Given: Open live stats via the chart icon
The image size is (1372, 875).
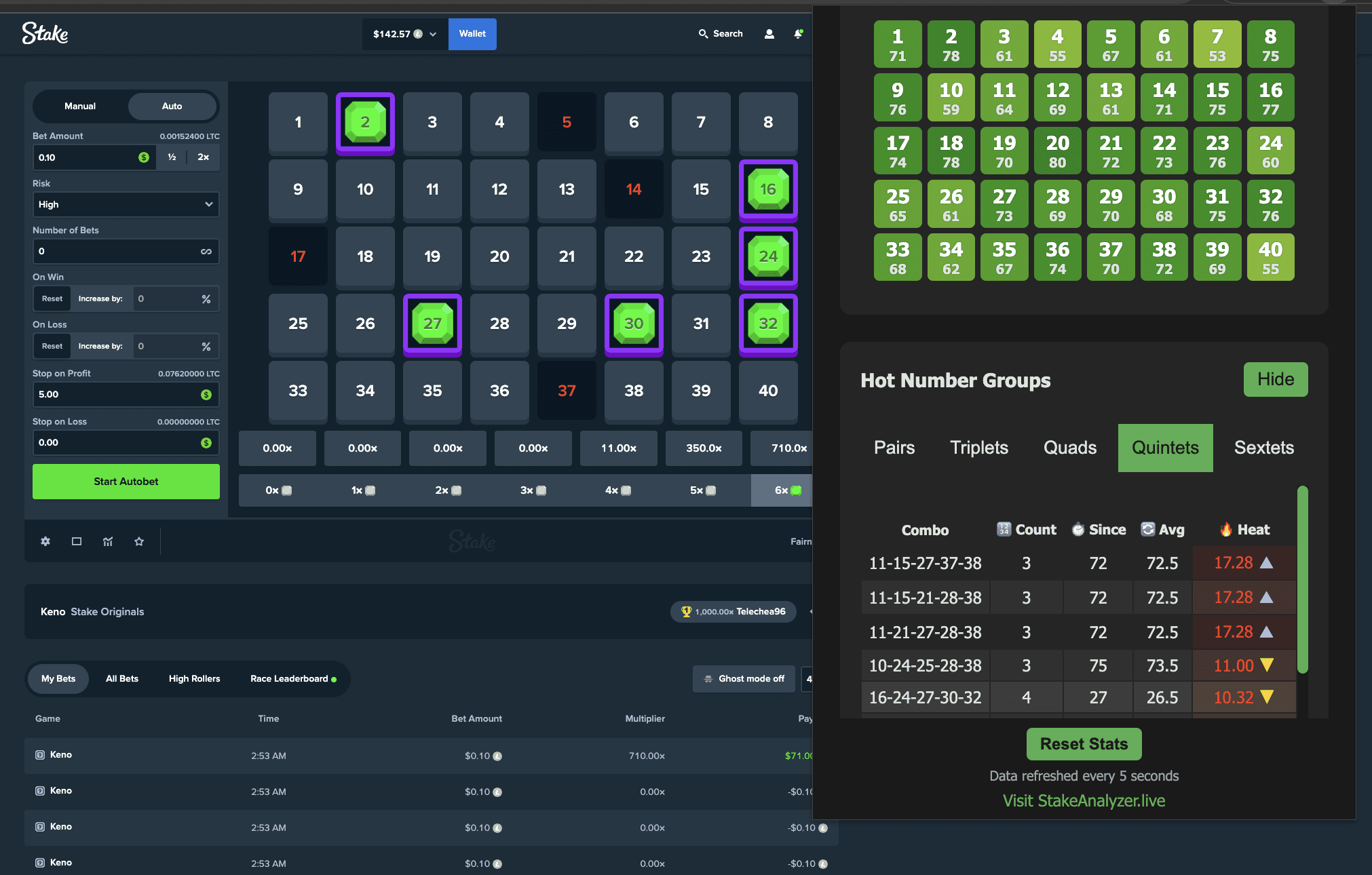Looking at the screenshot, I should coord(108,541).
